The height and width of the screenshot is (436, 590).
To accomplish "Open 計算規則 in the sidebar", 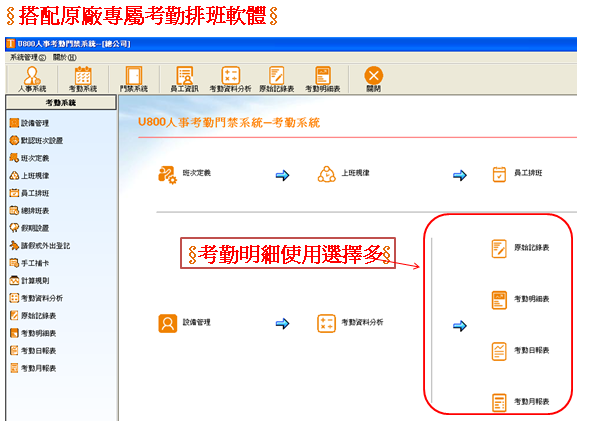I will tap(29, 280).
